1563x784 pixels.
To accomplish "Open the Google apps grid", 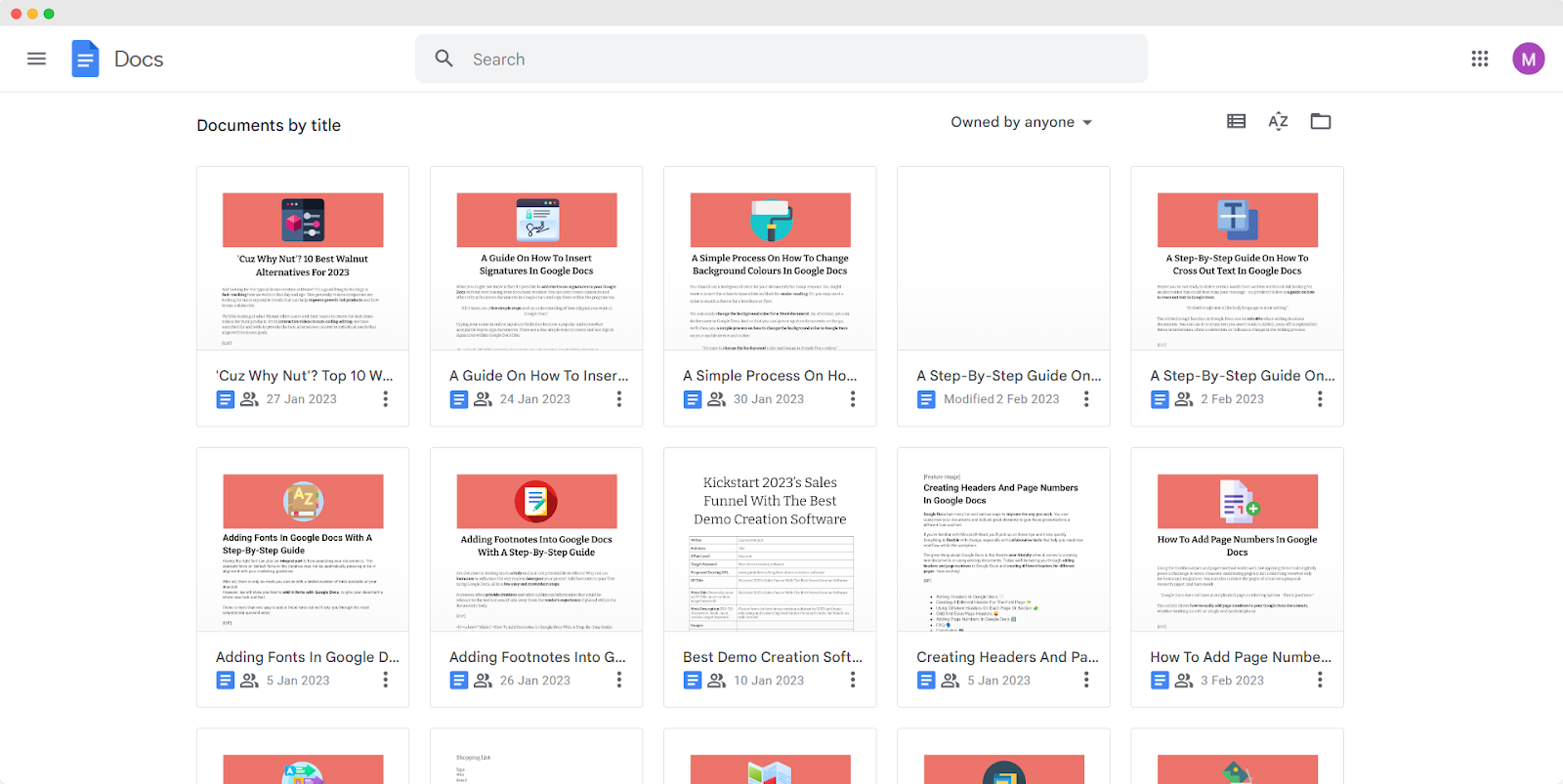I will point(1480,59).
